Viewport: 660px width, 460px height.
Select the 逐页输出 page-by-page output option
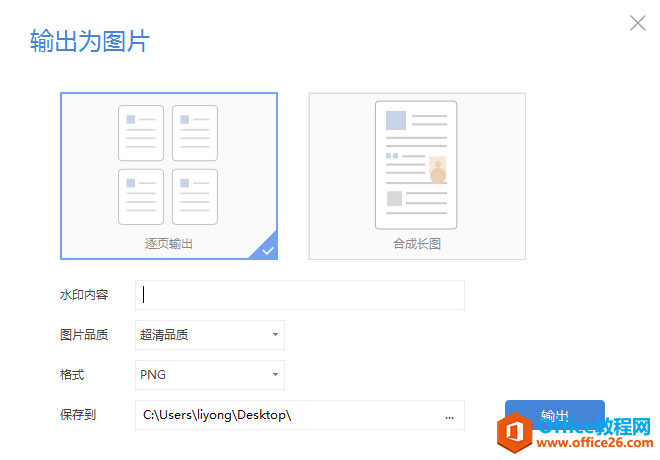[169, 176]
